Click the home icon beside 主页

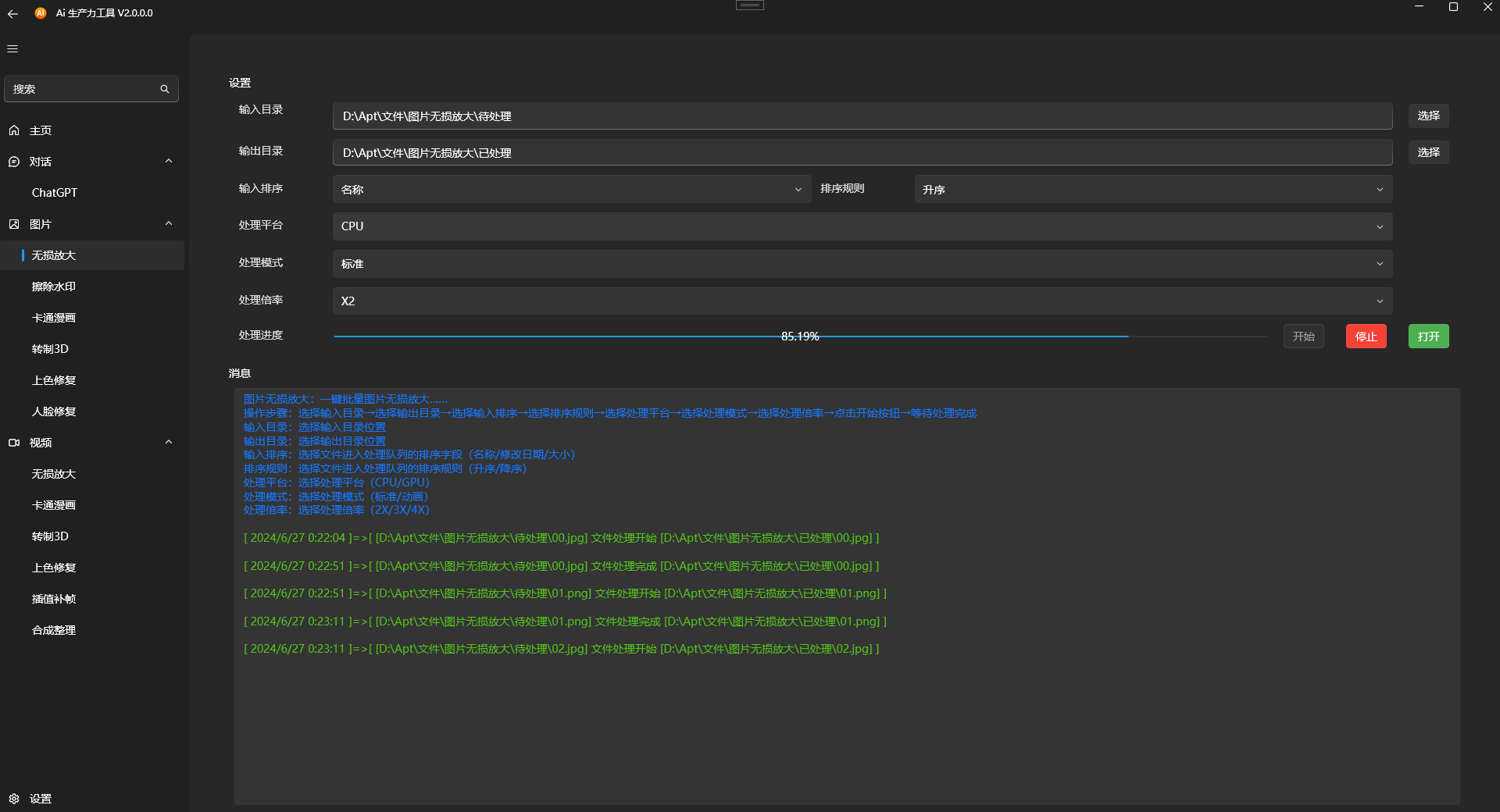(x=14, y=130)
